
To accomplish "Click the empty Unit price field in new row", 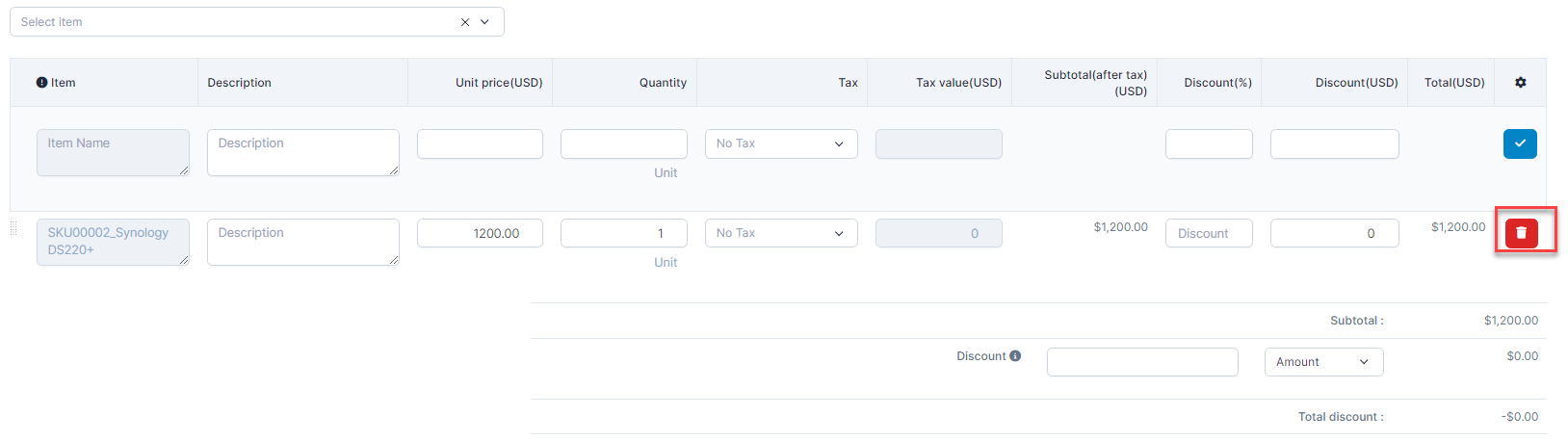I will point(480,143).
